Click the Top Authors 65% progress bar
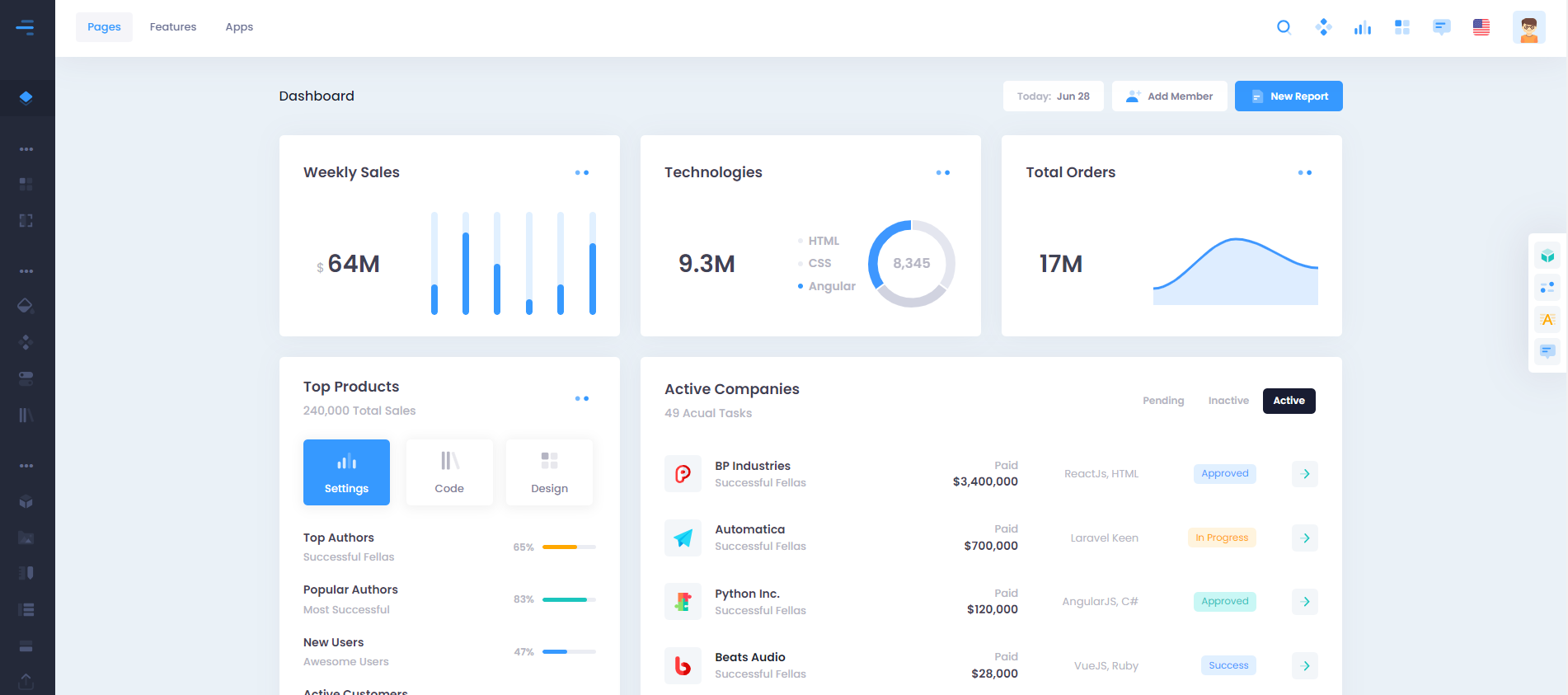 [x=569, y=547]
